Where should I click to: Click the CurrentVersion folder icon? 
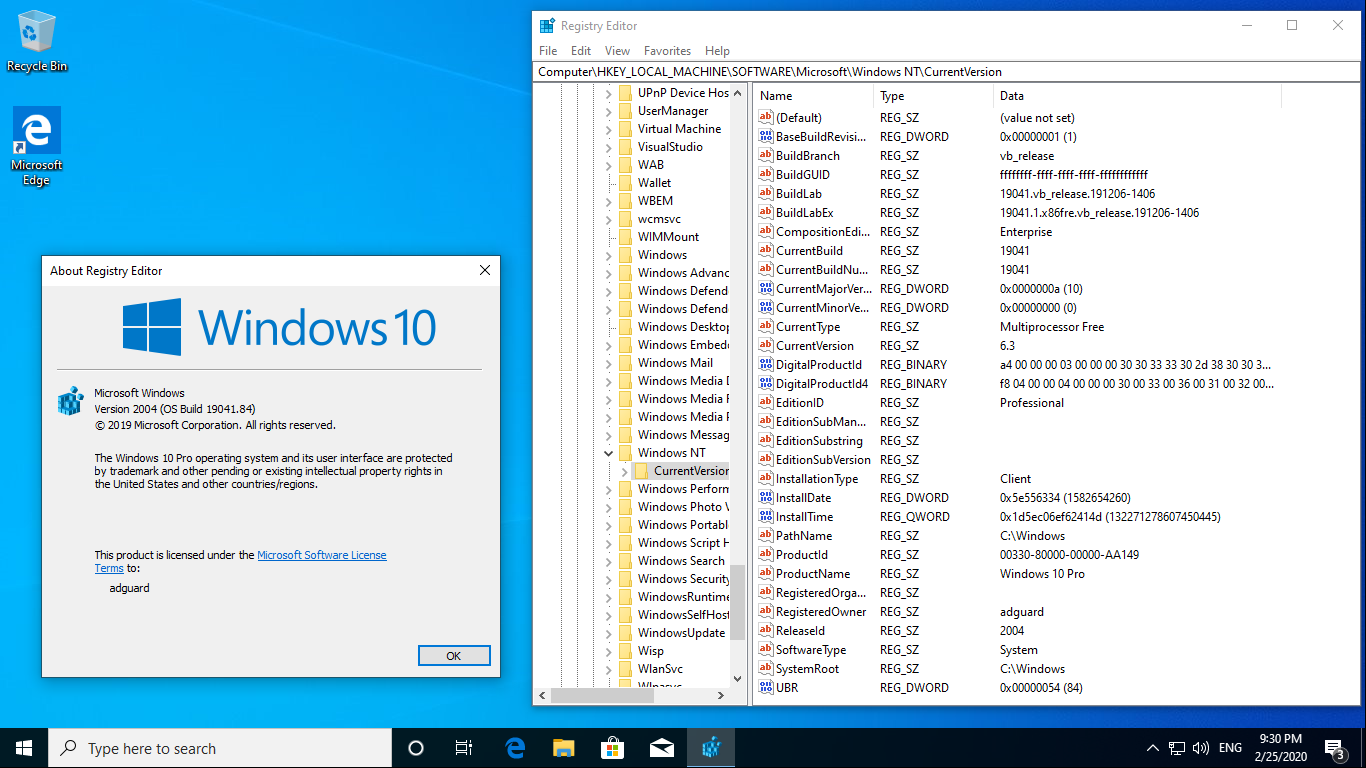click(641, 471)
